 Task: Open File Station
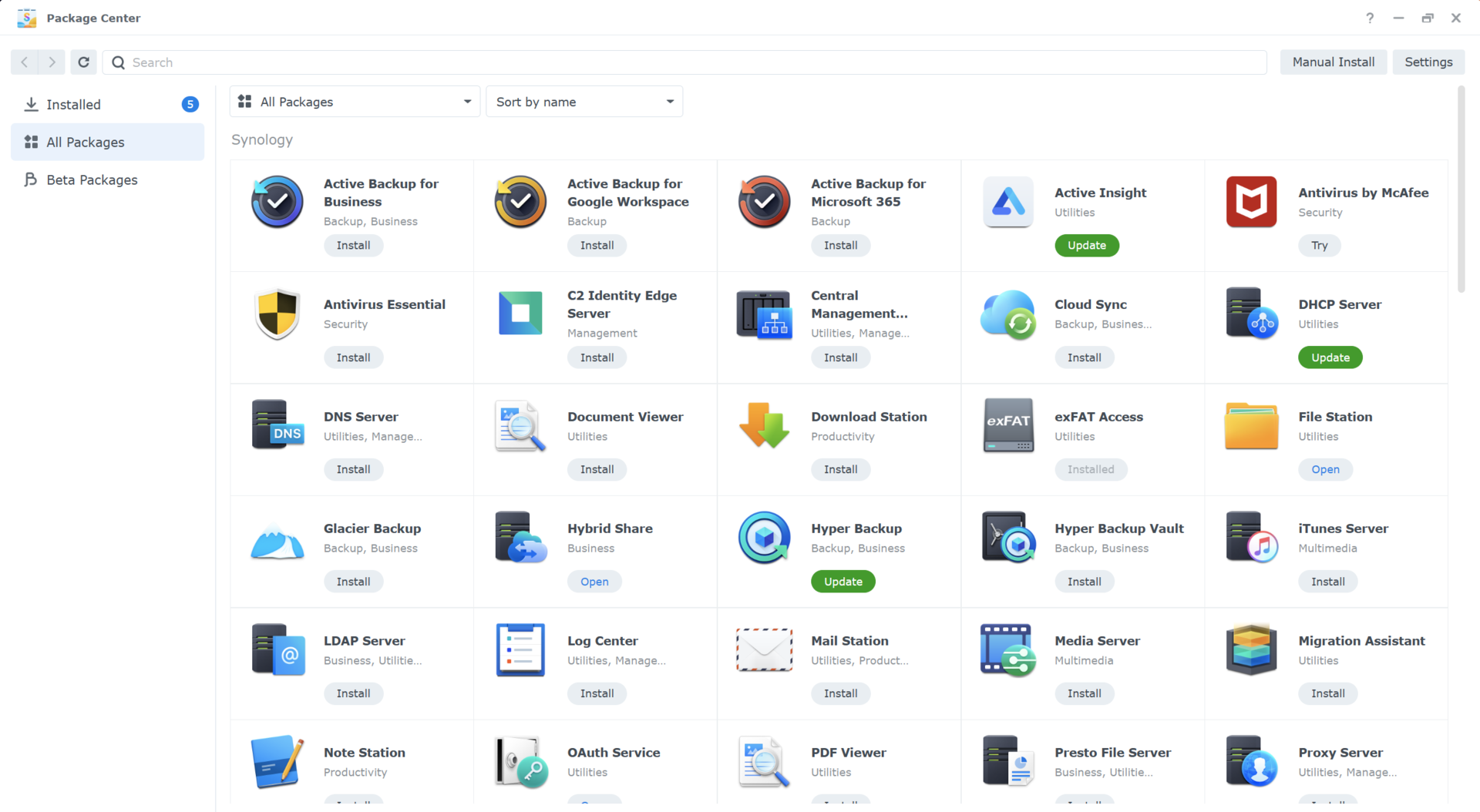[1325, 469]
